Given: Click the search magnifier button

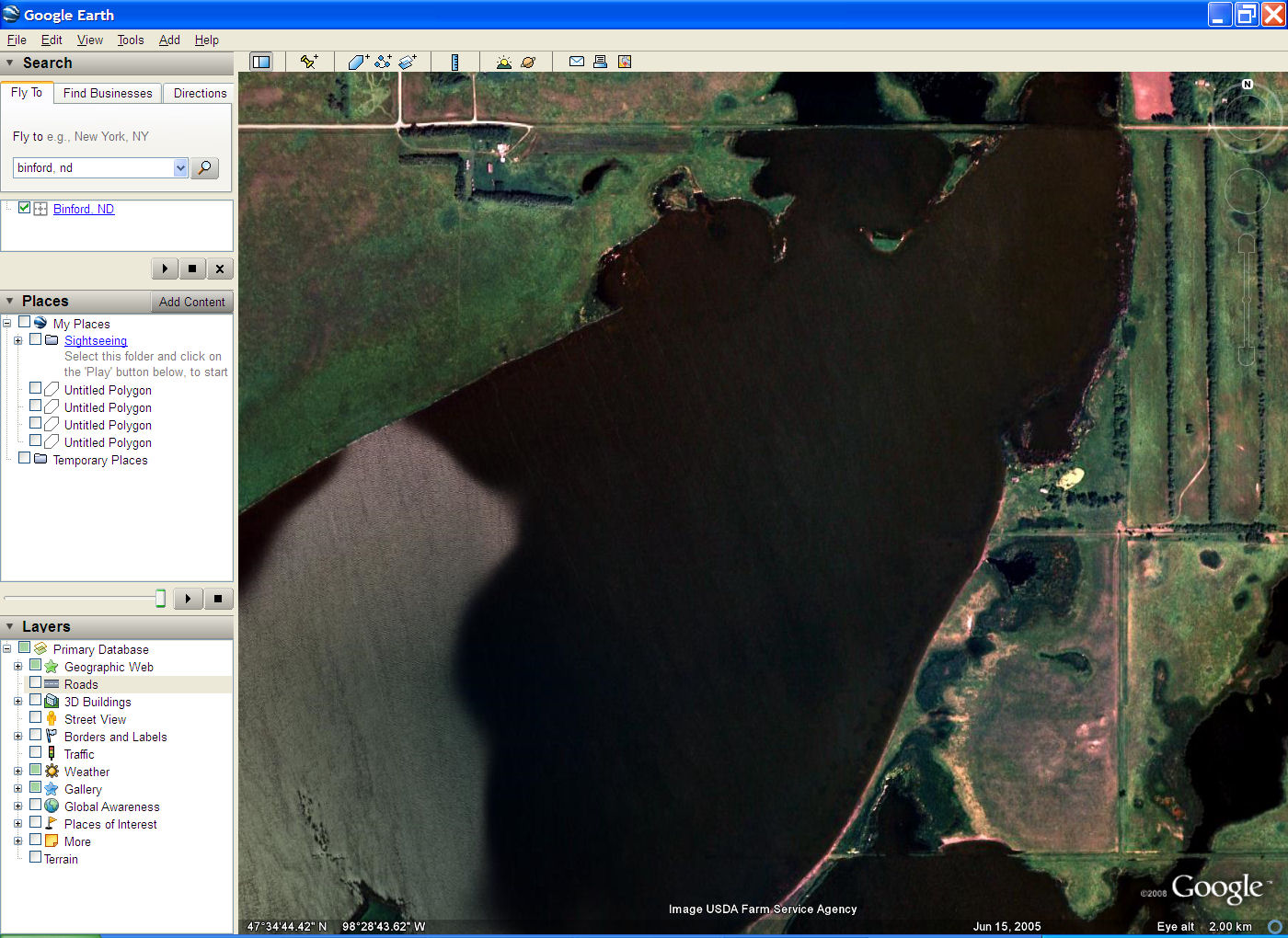Looking at the screenshot, I should click(x=204, y=167).
